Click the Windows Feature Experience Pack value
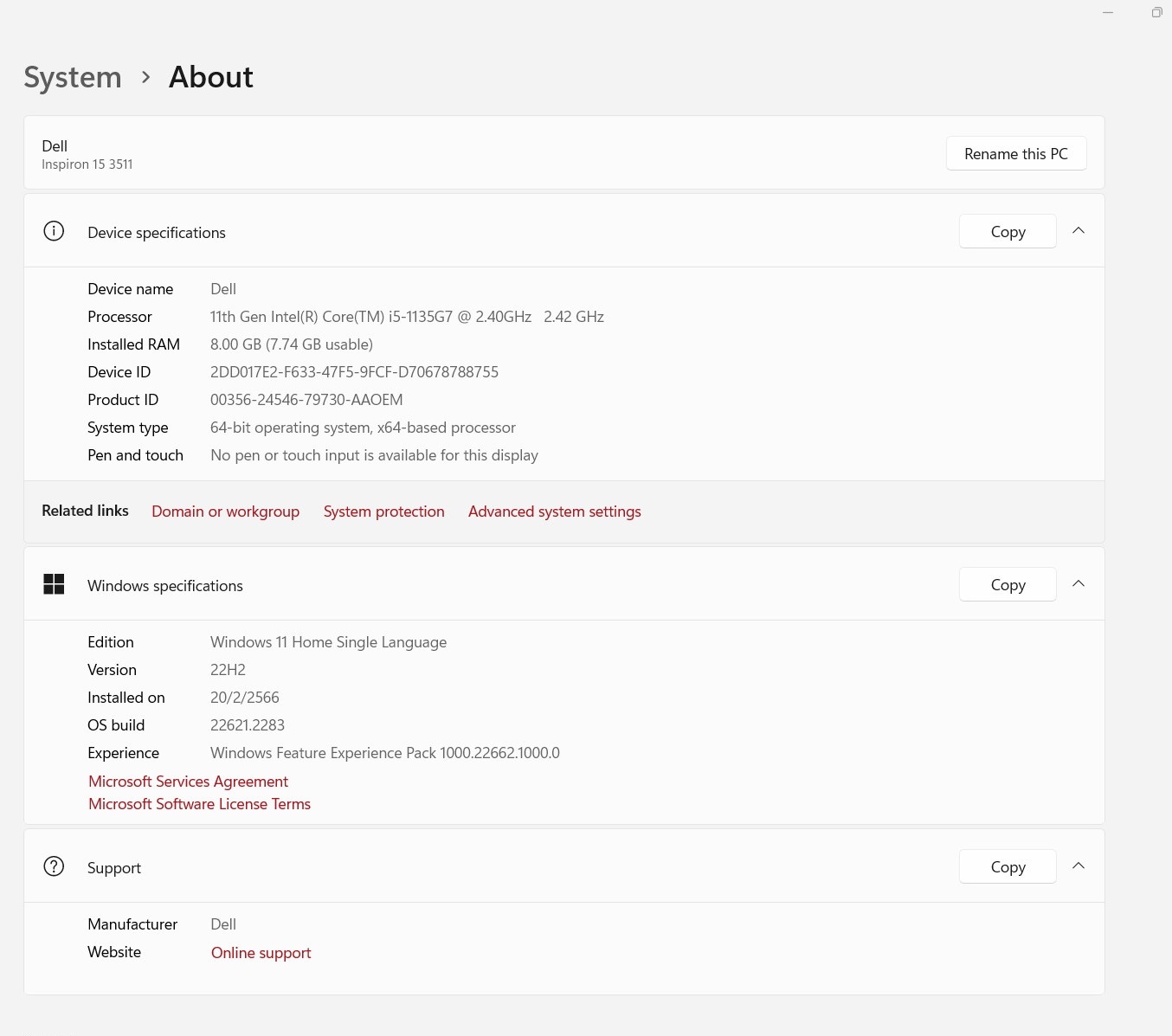 point(385,753)
